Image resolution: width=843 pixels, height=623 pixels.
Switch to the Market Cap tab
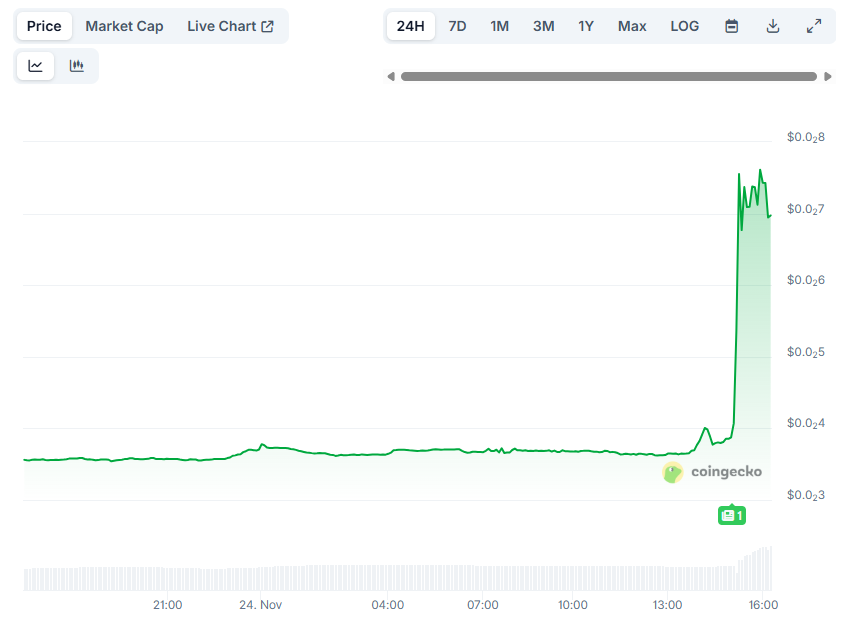point(124,26)
